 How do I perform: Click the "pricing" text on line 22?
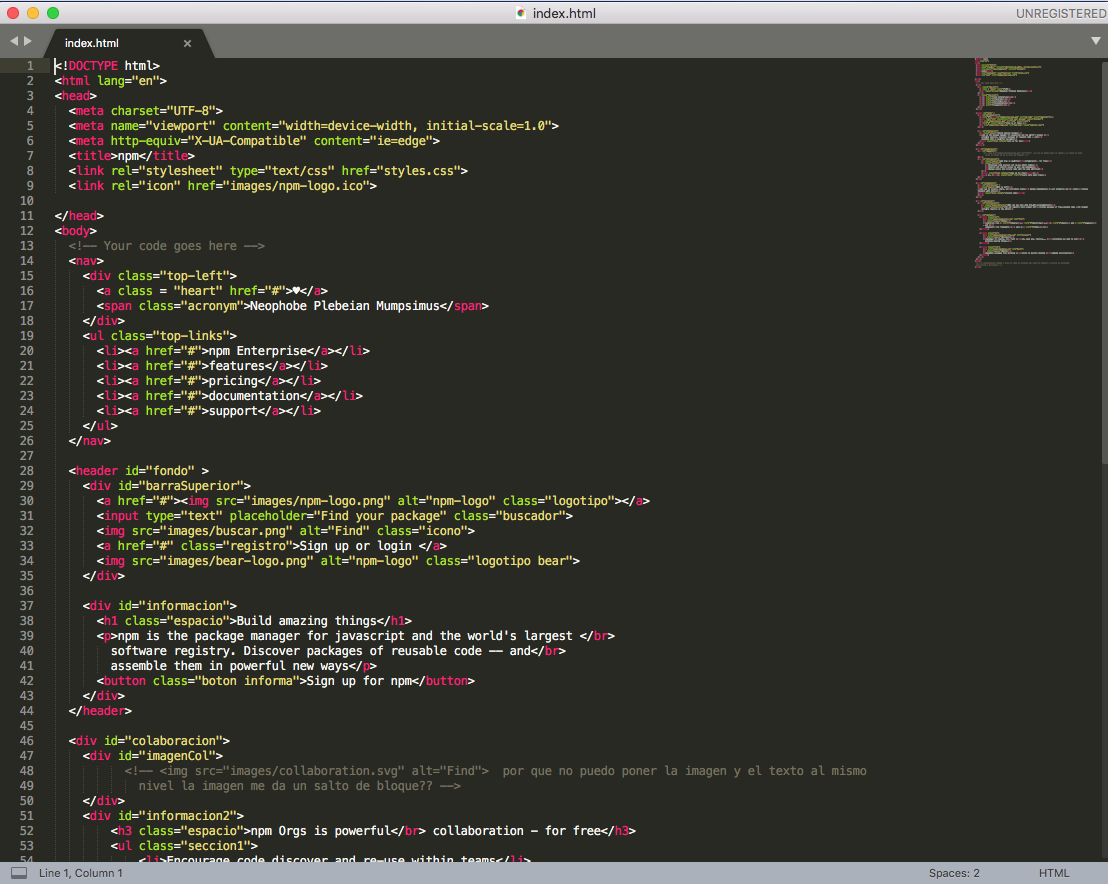[233, 381]
